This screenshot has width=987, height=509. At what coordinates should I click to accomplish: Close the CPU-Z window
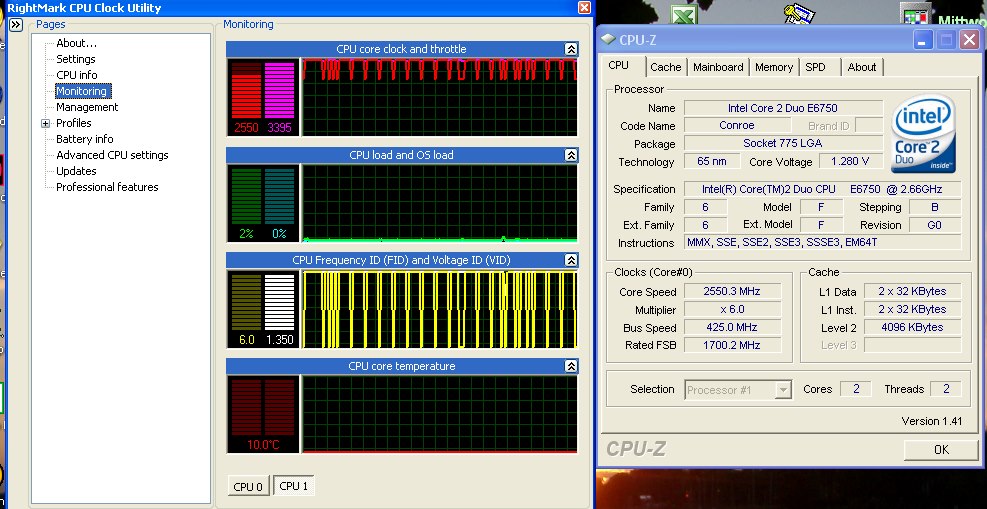pyautogui.click(x=969, y=40)
